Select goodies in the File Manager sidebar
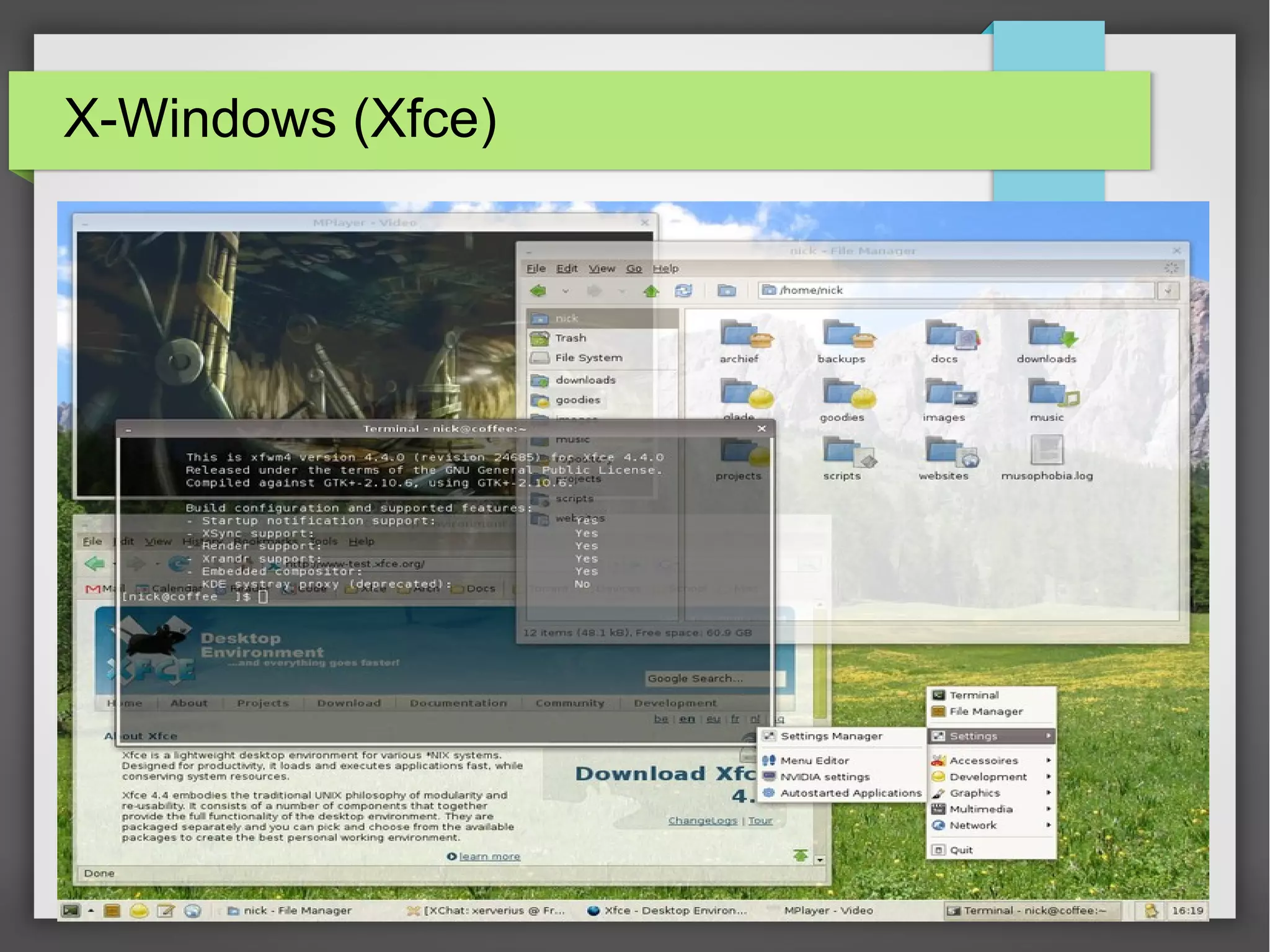Screen dimensions: 1270x952 point(602,400)
